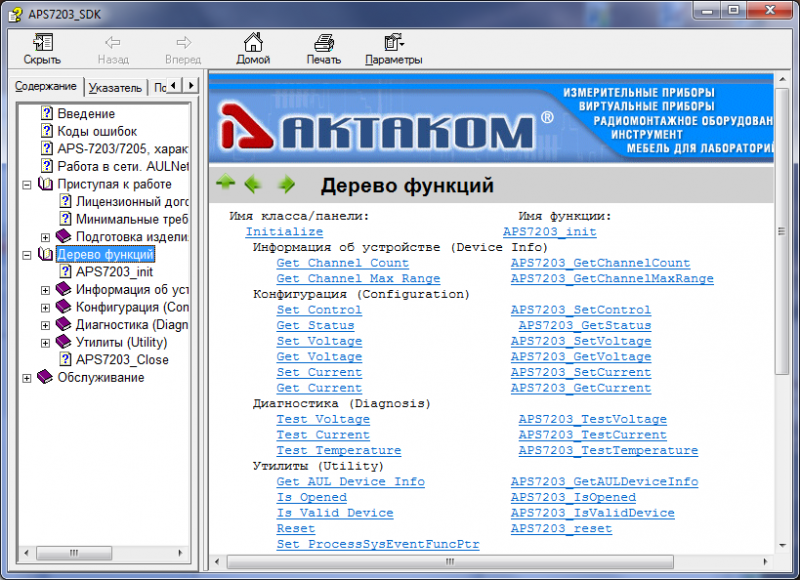Viewport: 800px width, 580px height.
Task: Click the tab strip right scroll arrow
Action: pyautogui.click(x=191, y=85)
